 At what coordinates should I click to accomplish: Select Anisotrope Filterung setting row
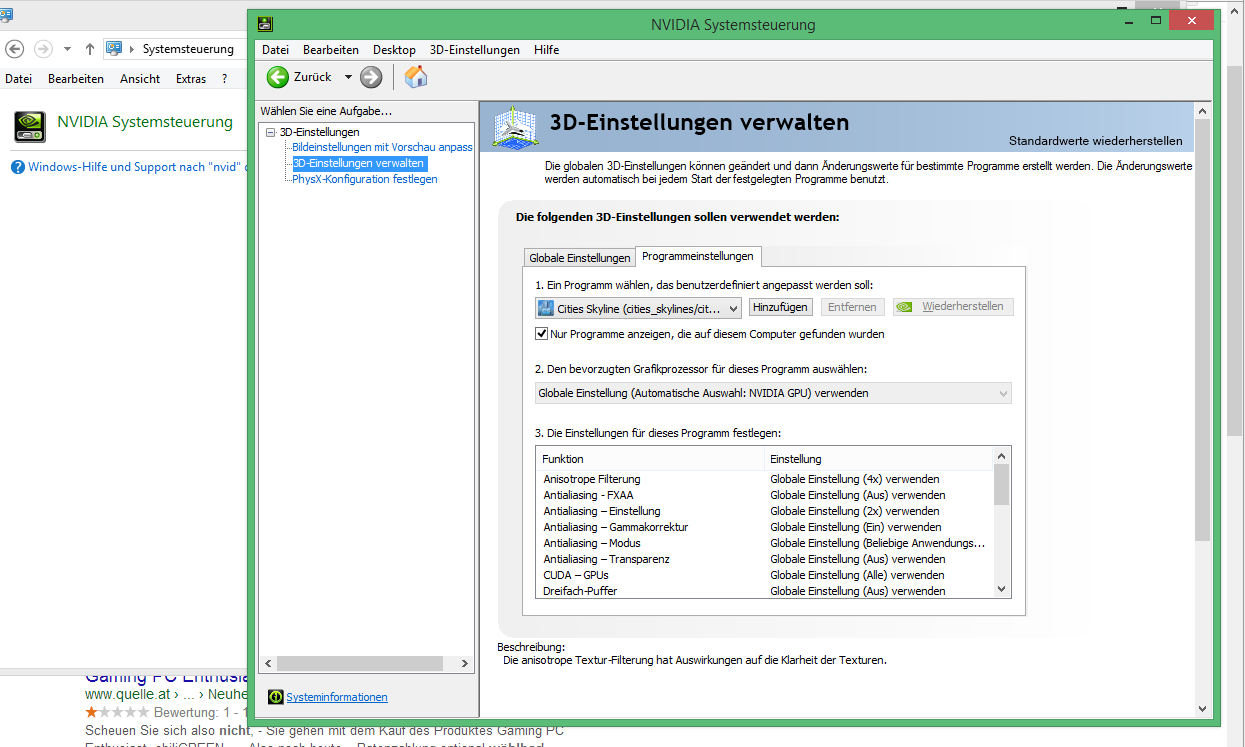pyautogui.click(x=764, y=479)
